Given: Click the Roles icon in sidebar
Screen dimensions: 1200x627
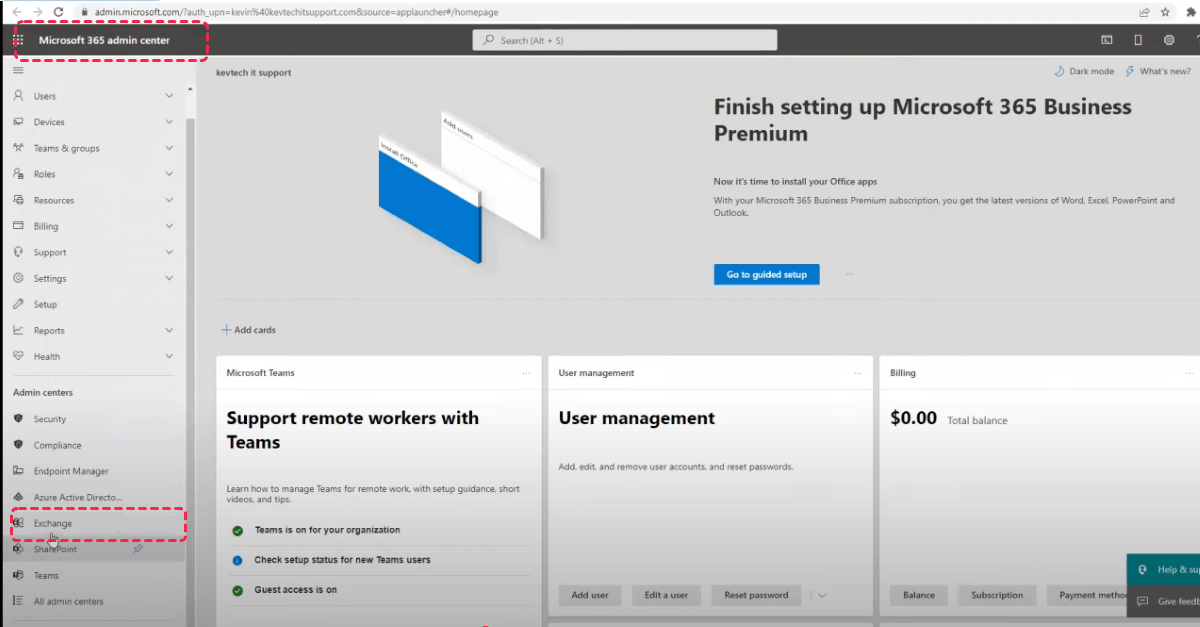Looking at the screenshot, I should 18,174.
